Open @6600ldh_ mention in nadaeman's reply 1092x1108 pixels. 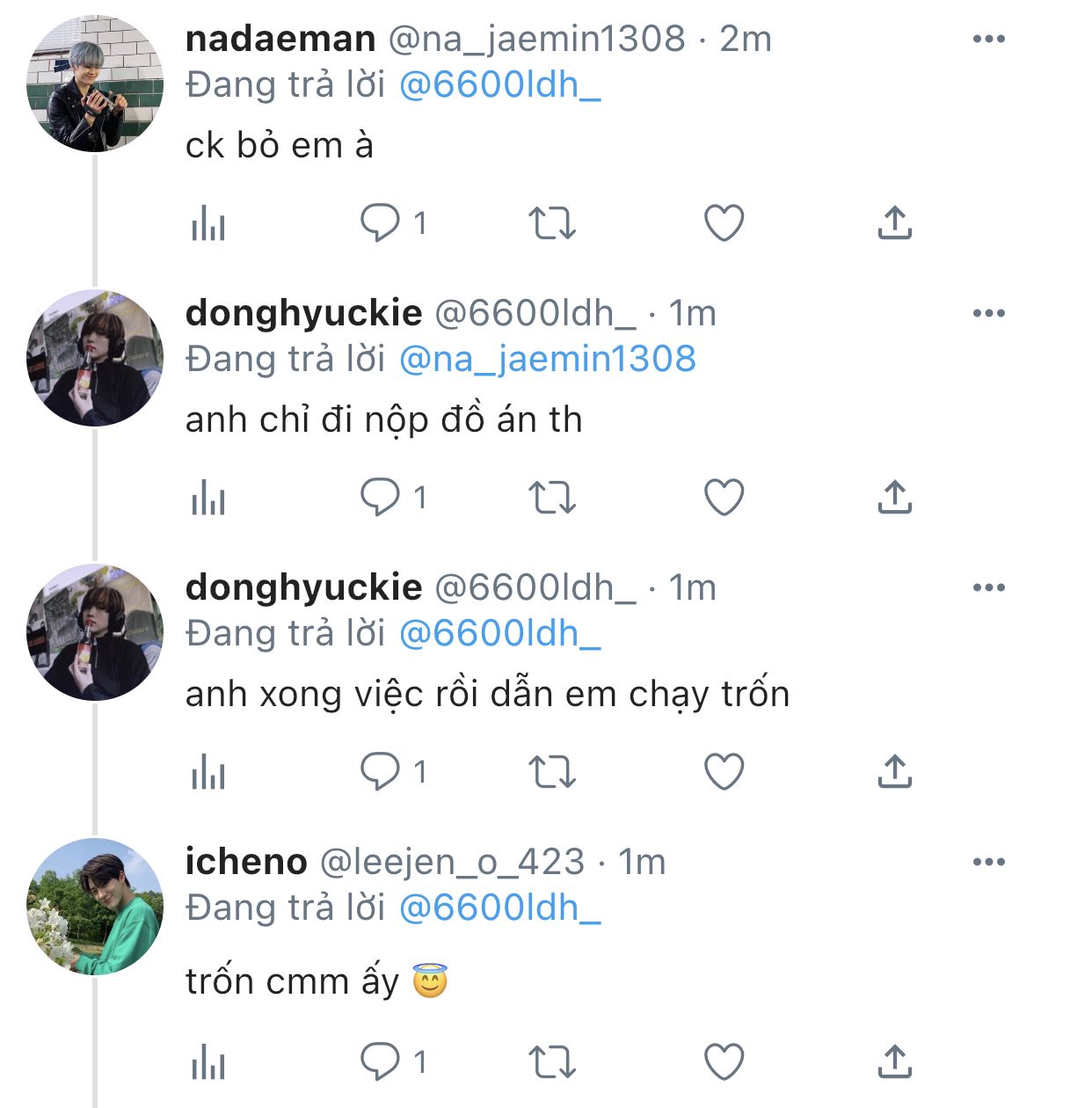(499, 85)
